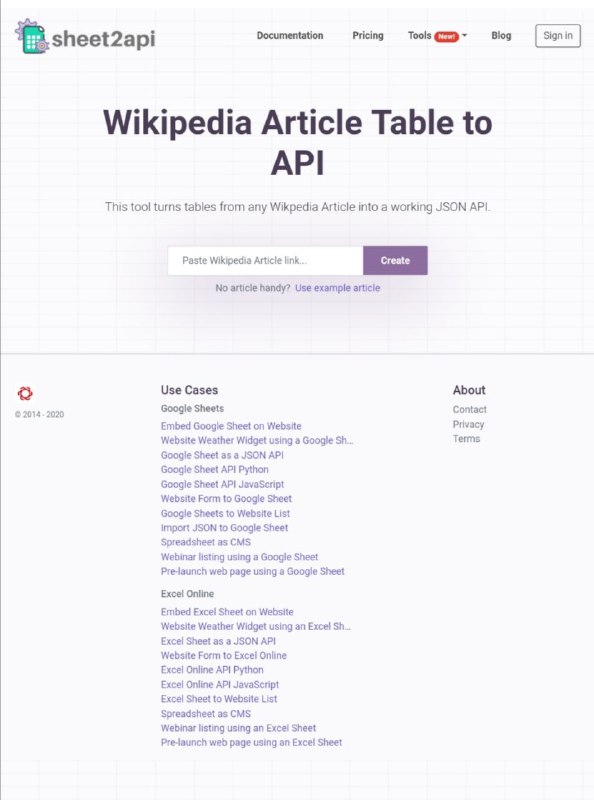Viewport: 594px width, 800px height.
Task: Open Pre-launch web page using a Google Sheet
Action: pos(253,571)
